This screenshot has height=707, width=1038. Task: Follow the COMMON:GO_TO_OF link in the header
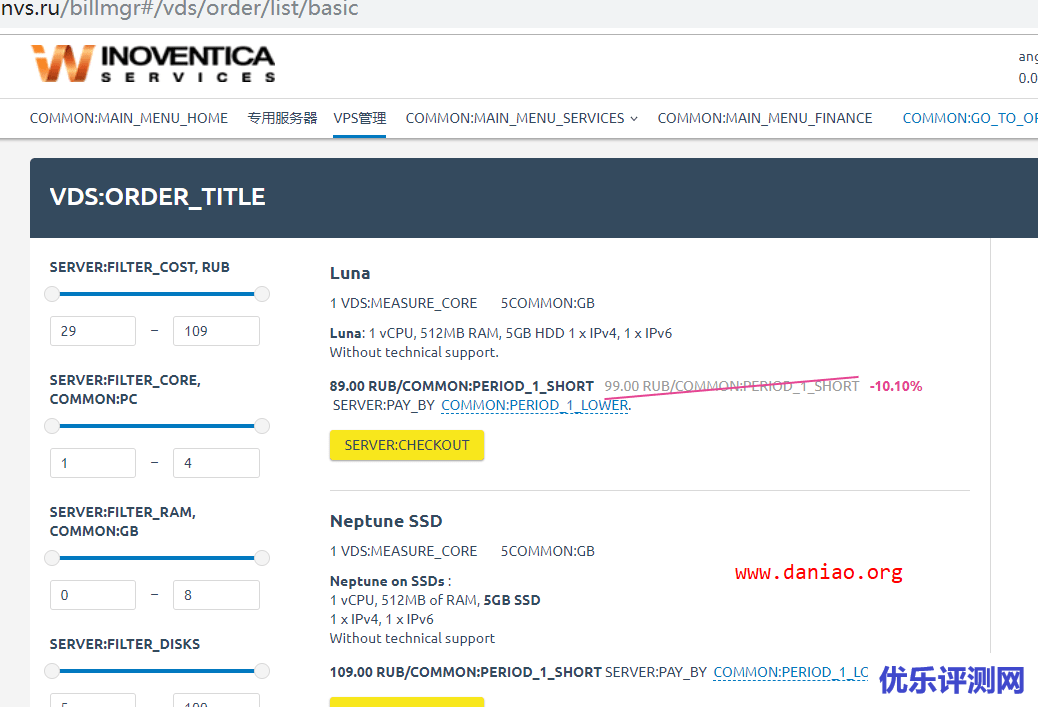970,118
